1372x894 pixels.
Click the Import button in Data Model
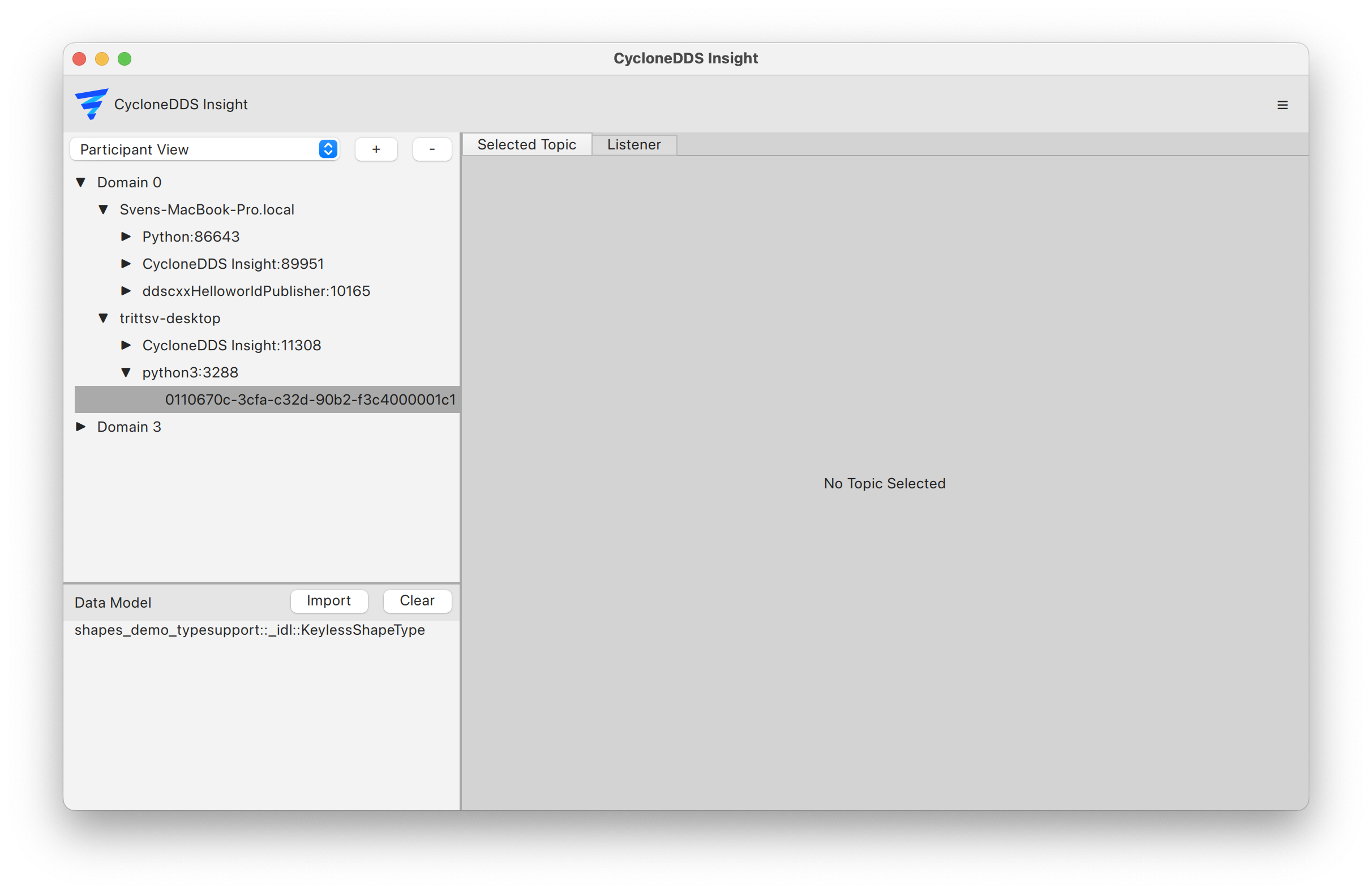pyautogui.click(x=329, y=600)
